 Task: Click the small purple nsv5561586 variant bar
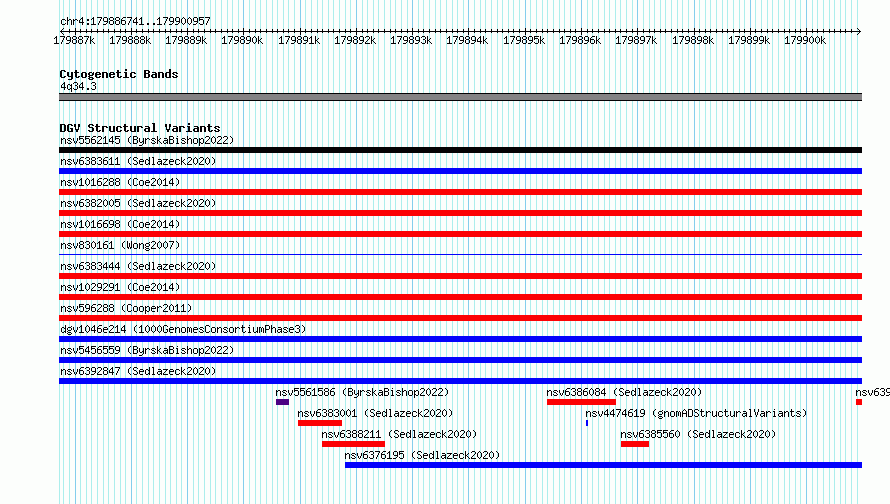[x=282, y=402]
